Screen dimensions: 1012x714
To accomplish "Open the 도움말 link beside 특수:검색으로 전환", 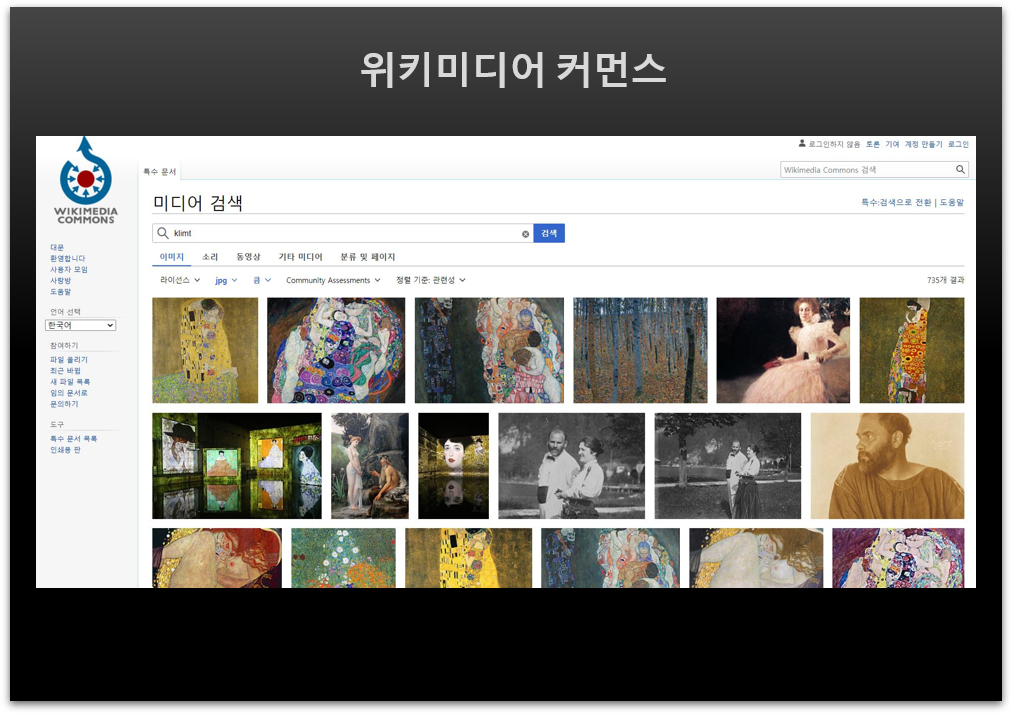I will 951,203.
